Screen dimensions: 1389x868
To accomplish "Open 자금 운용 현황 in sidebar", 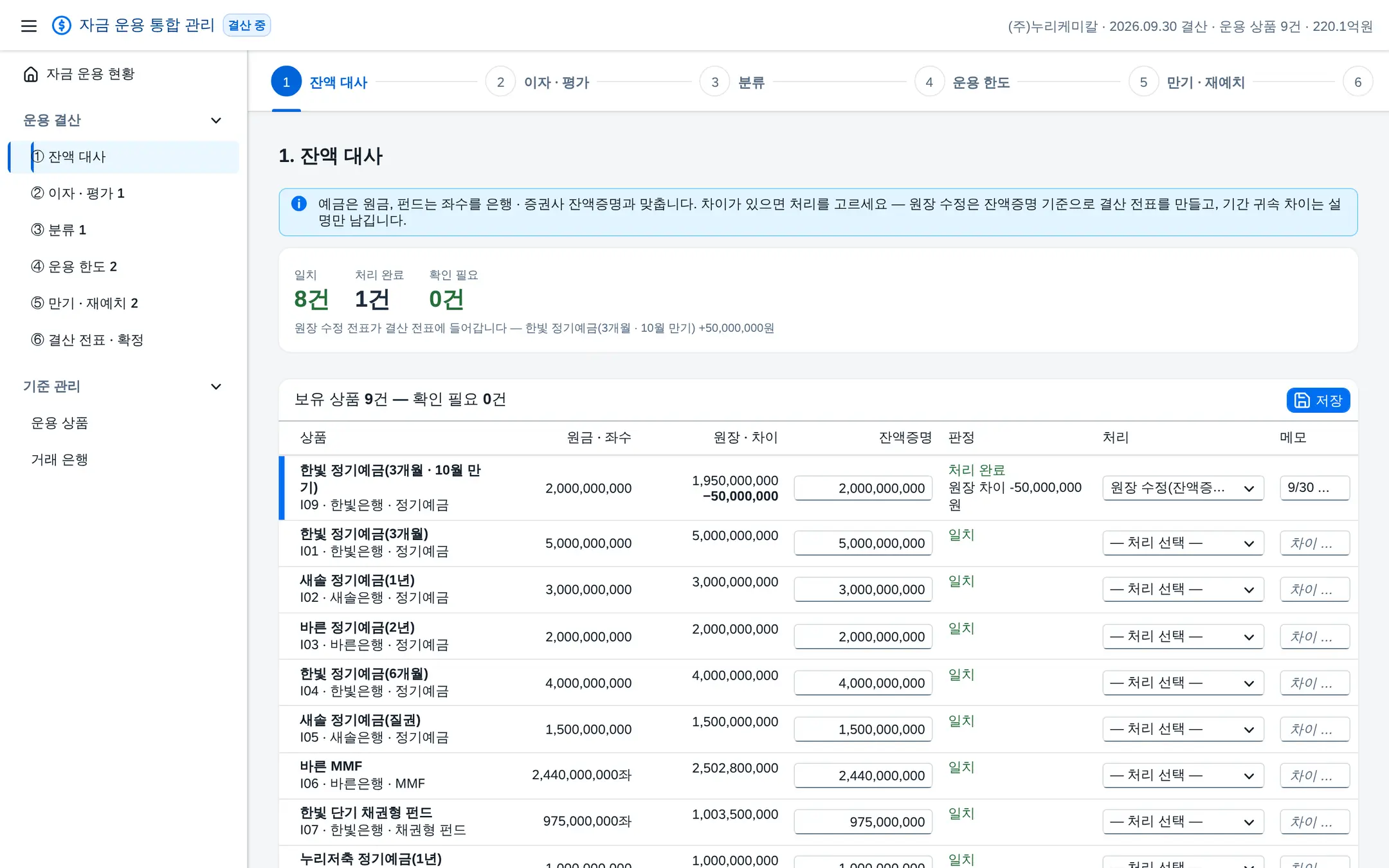I will (123, 74).
